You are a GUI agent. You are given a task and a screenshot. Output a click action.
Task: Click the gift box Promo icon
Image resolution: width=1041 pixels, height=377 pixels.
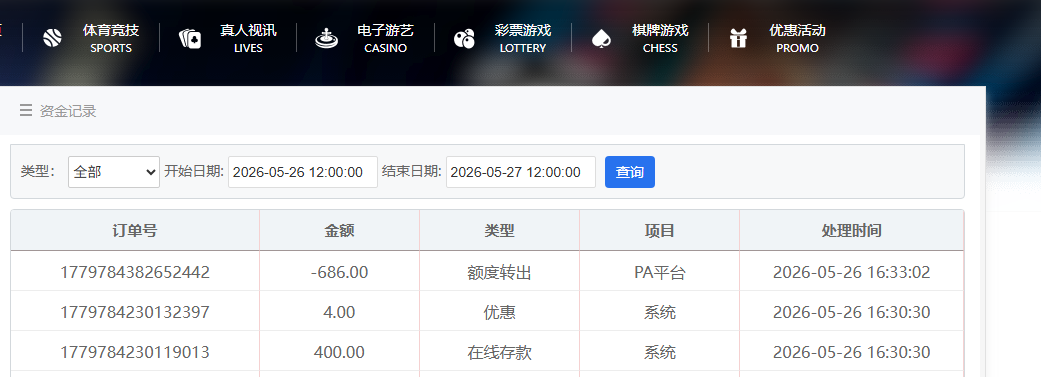pos(738,38)
